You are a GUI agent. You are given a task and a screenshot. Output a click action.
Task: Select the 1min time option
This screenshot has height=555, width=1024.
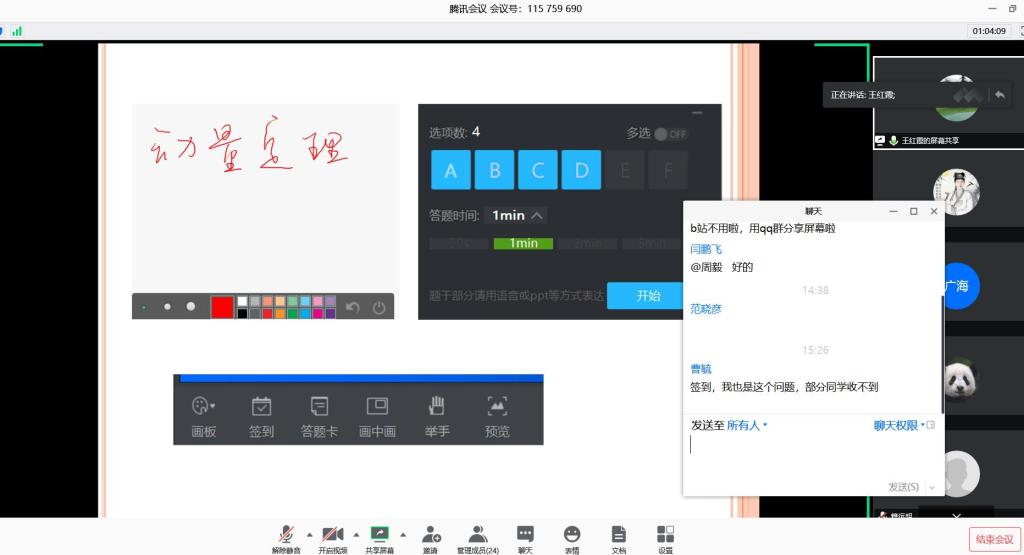pyautogui.click(x=523, y=243)
